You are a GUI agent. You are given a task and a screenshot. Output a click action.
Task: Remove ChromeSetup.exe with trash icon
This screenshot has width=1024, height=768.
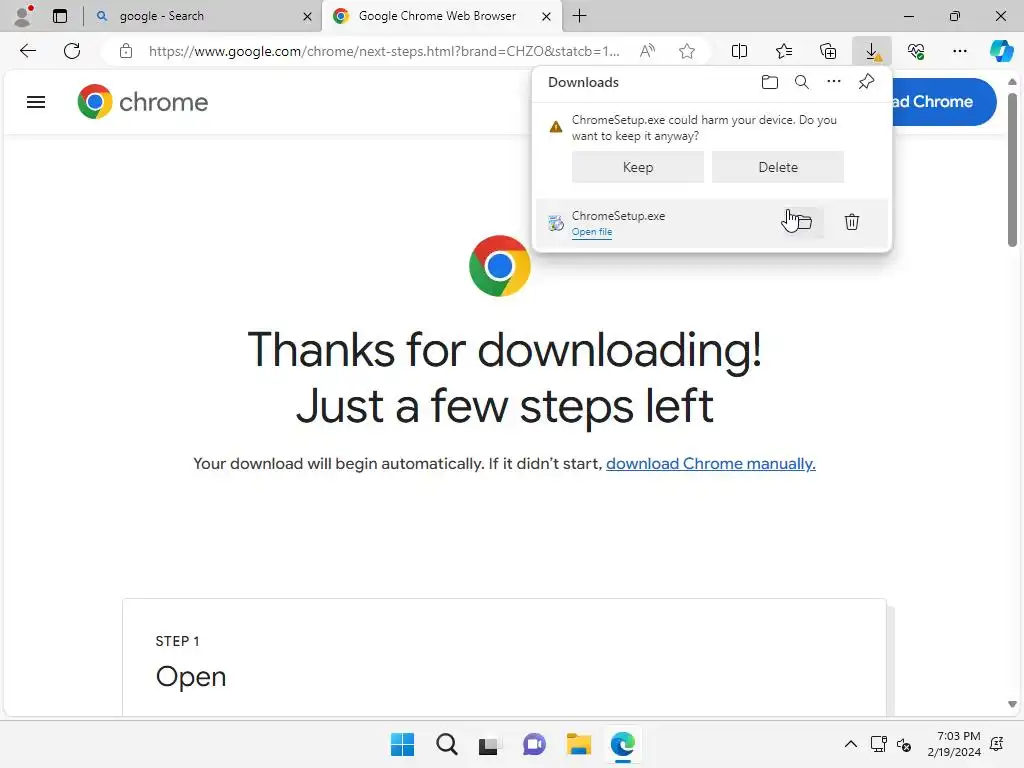pos(852,222)
